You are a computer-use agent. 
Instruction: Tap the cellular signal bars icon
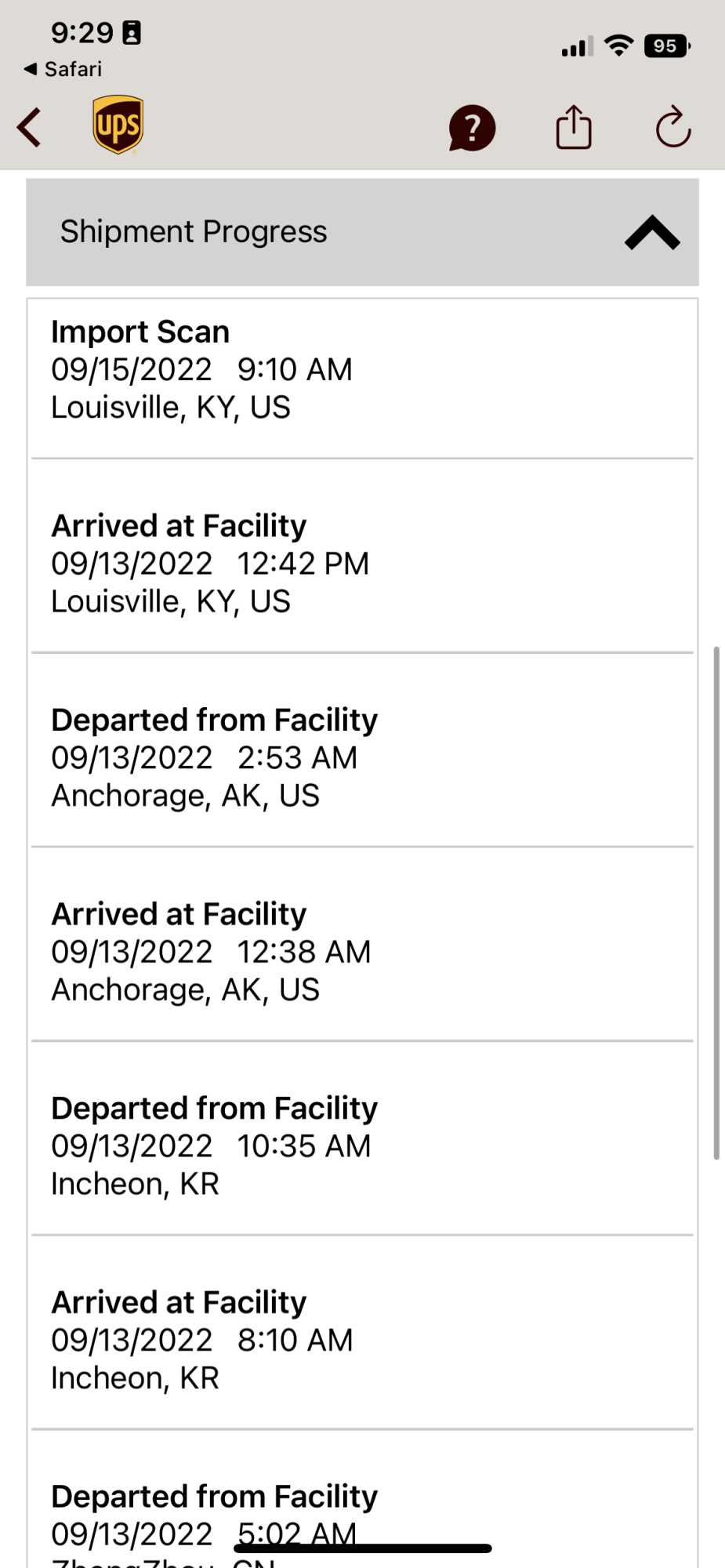tap(577, 47)
